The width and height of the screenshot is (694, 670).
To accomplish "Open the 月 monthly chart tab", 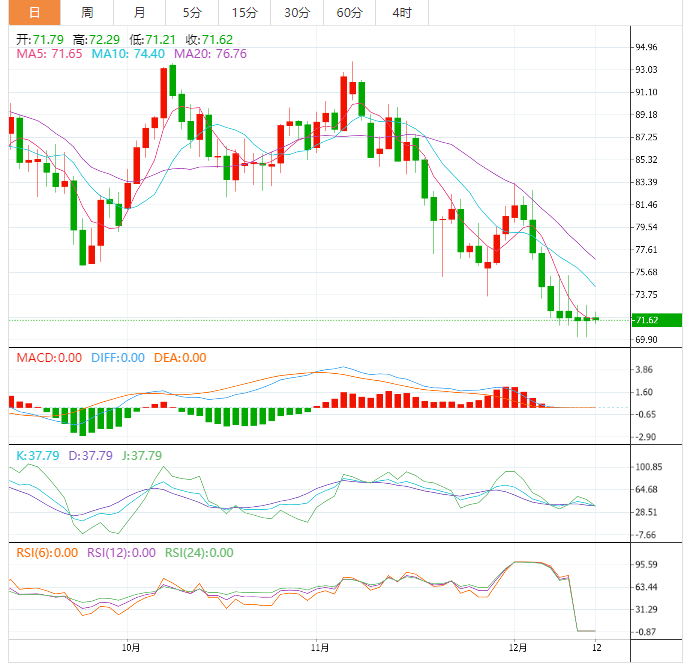I will [x=139, y=12].
